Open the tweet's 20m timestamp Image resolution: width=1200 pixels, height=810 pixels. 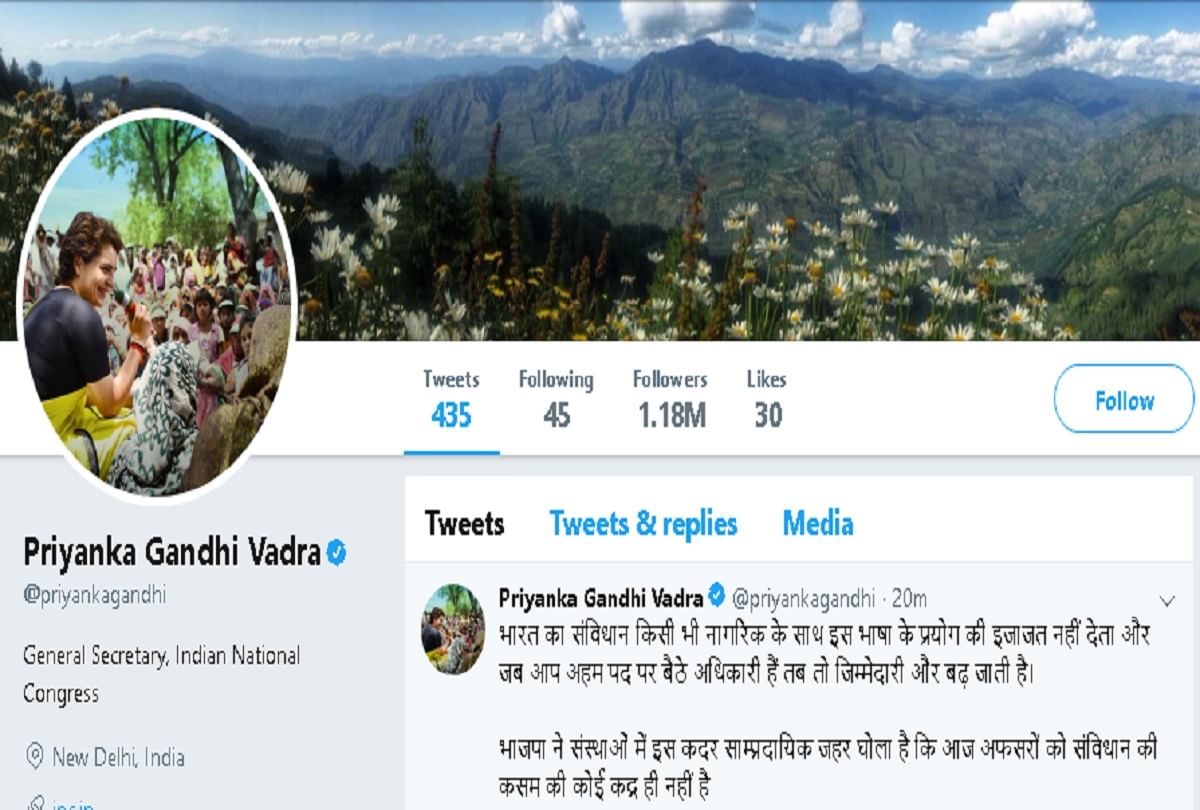(908, 598)
